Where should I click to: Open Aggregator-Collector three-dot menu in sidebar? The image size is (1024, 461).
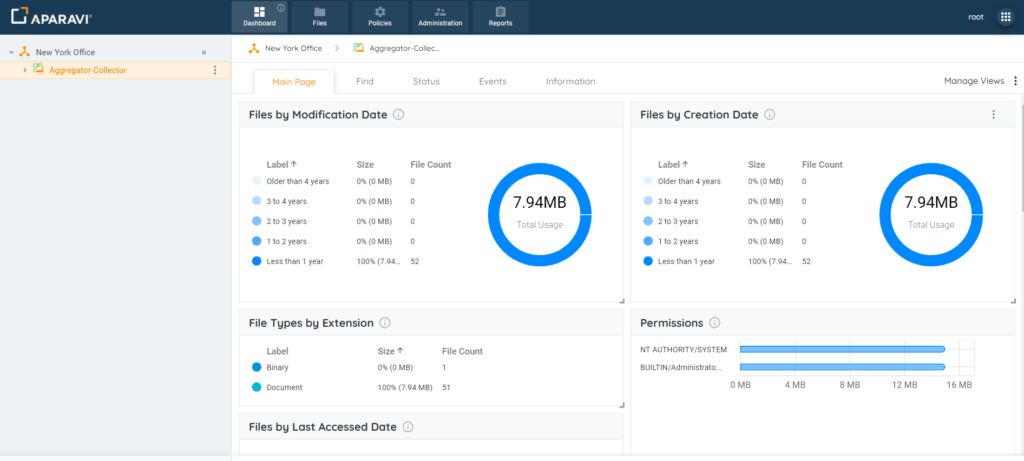point(215,70)
